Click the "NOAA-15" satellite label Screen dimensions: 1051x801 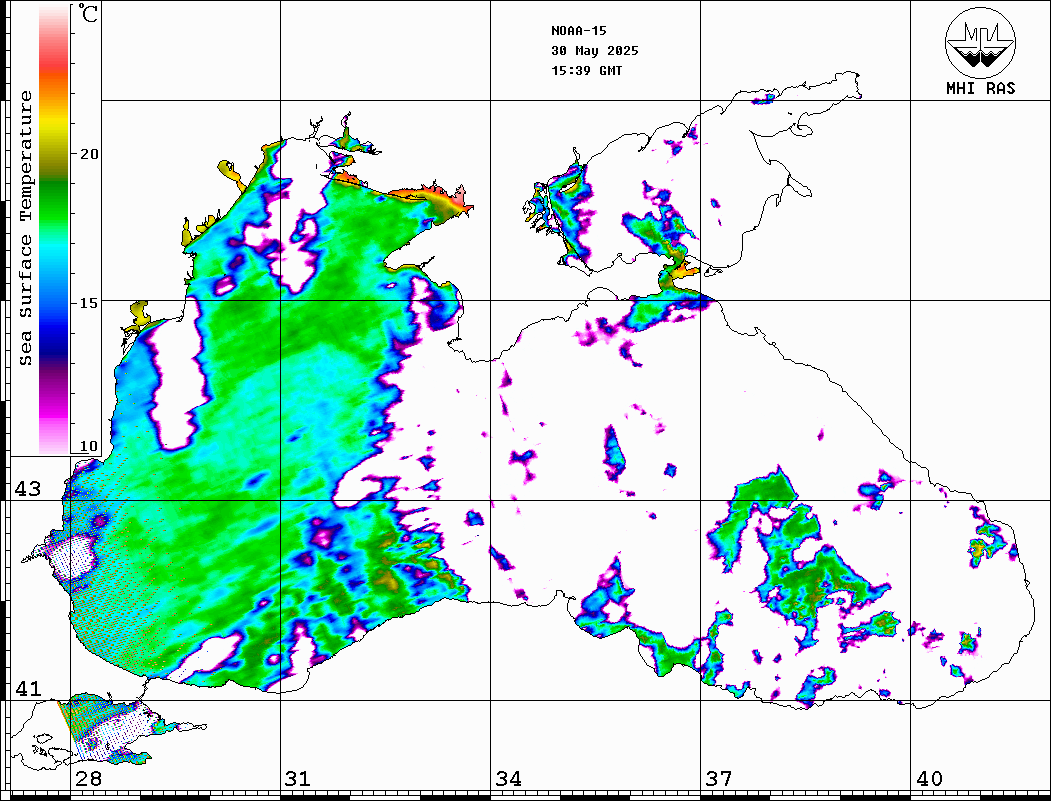coord(578,31)
